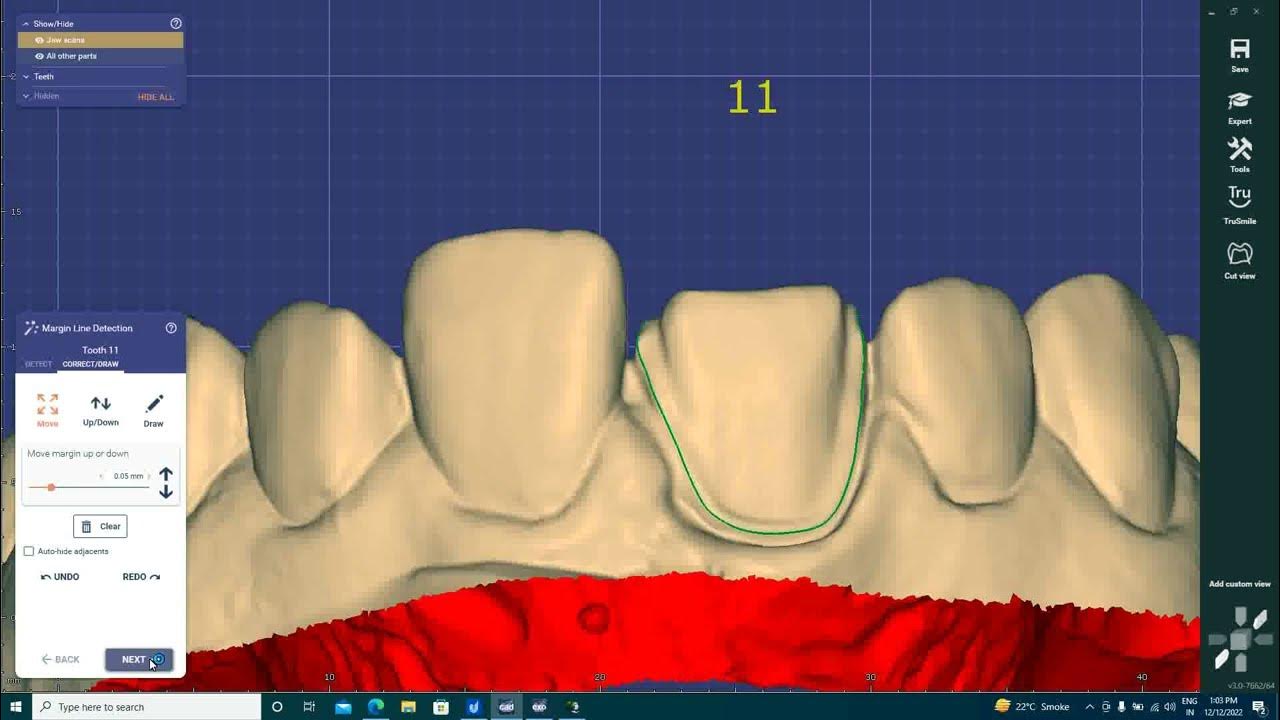Click view cube right arrow
The height and width of the screenshot is (720, 1280).
(x=1262, y=640)
